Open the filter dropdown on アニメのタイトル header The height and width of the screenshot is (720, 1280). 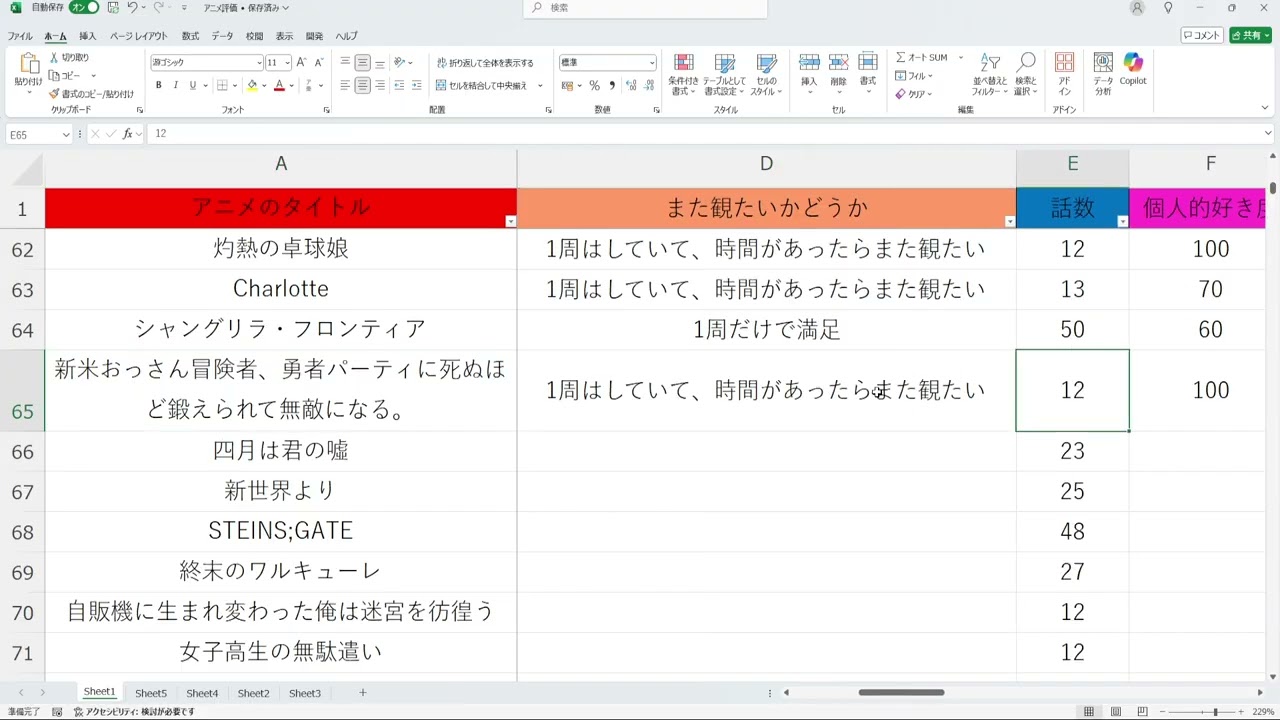510,222
